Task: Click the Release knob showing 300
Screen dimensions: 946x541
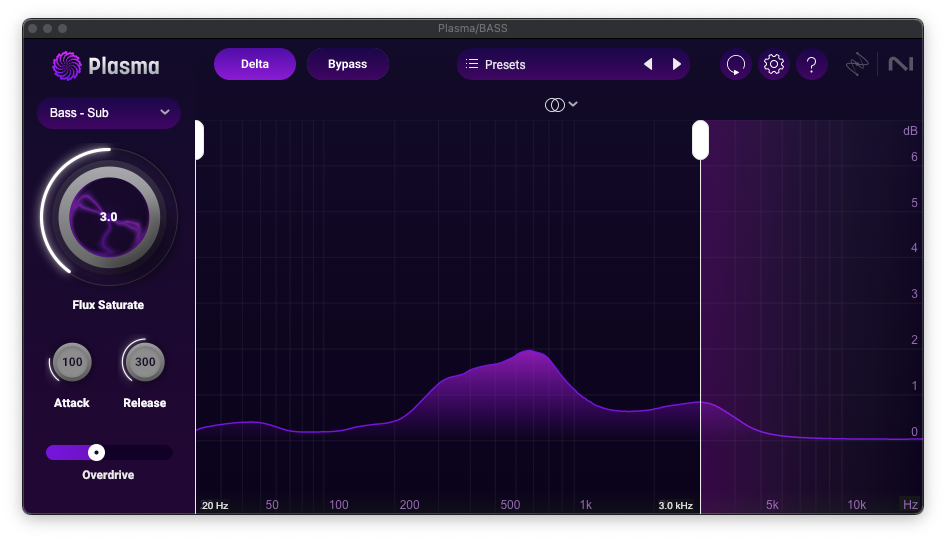Action: pos(144,362)
